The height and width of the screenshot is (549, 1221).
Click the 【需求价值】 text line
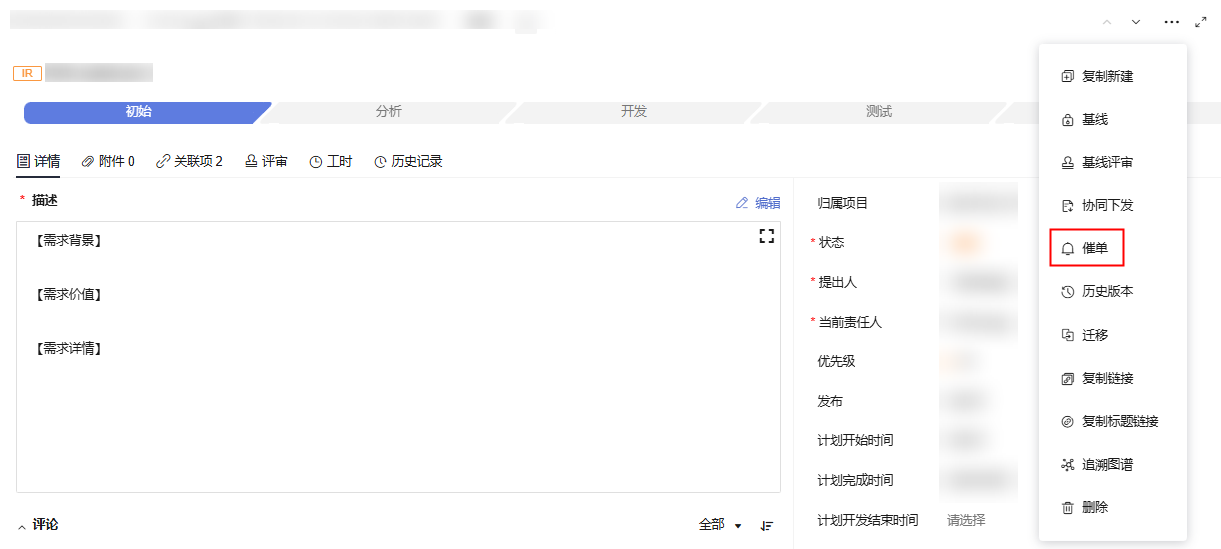point(68,295)
